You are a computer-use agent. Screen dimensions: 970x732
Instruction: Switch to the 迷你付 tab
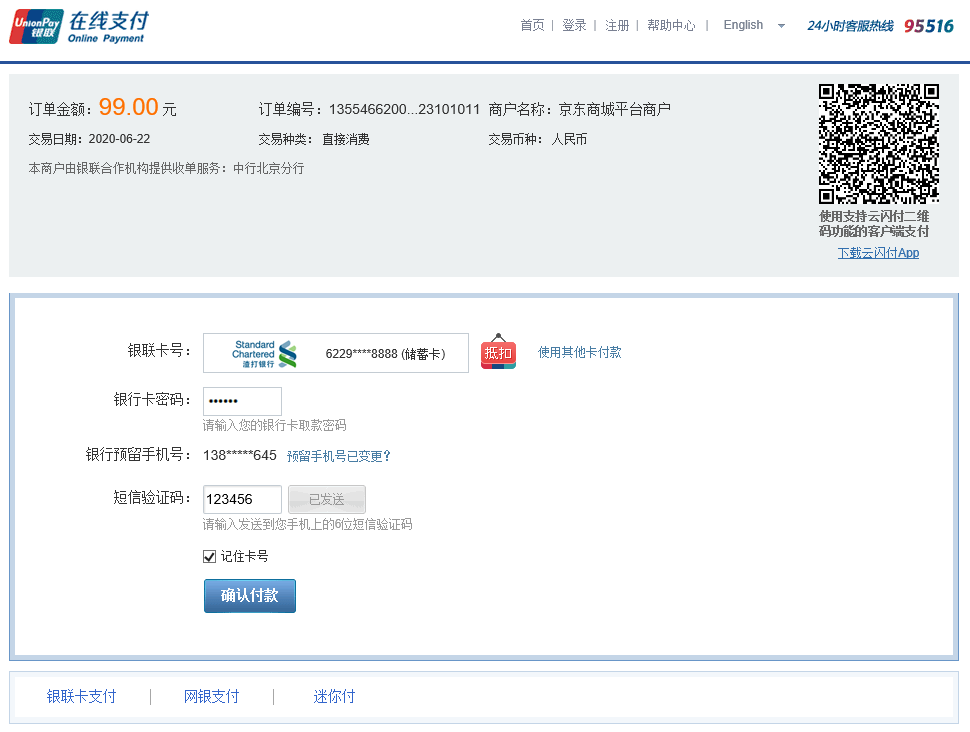tap(334, 697)
